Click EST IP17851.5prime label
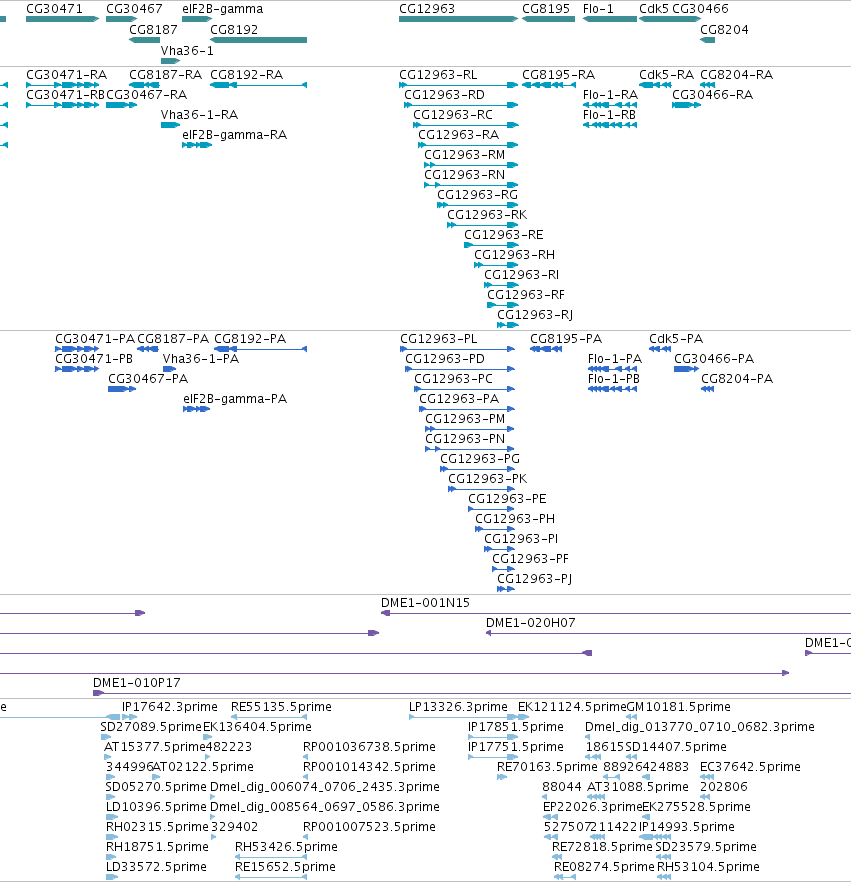The width and height of the screenshot is (851, 882). [516, 727]
